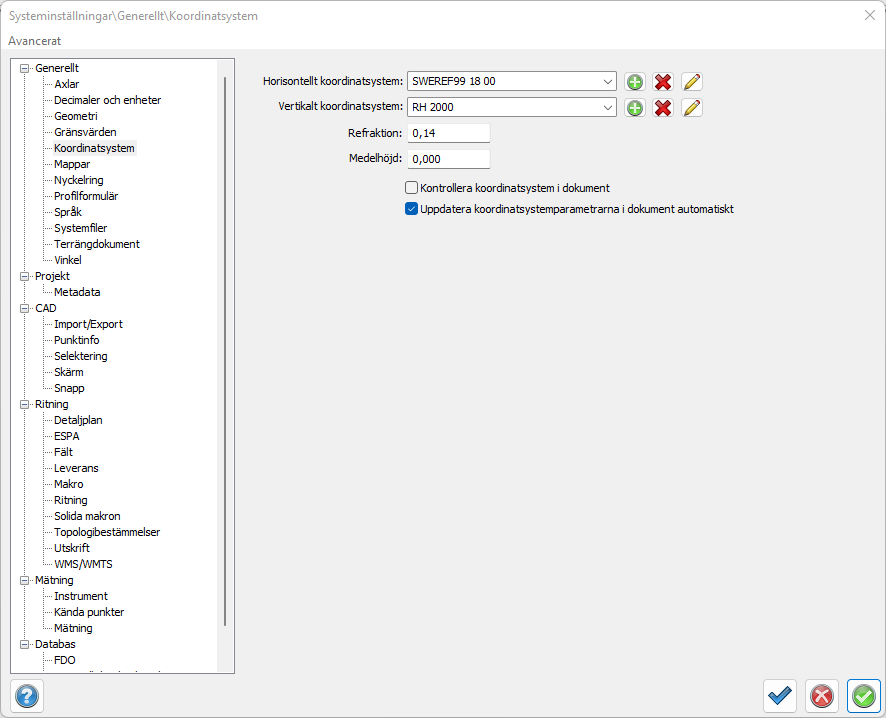The image size is (886, 718).
Task: Edit the horizontal coordinate system with pencil
Action: click(x=692, y=82)
